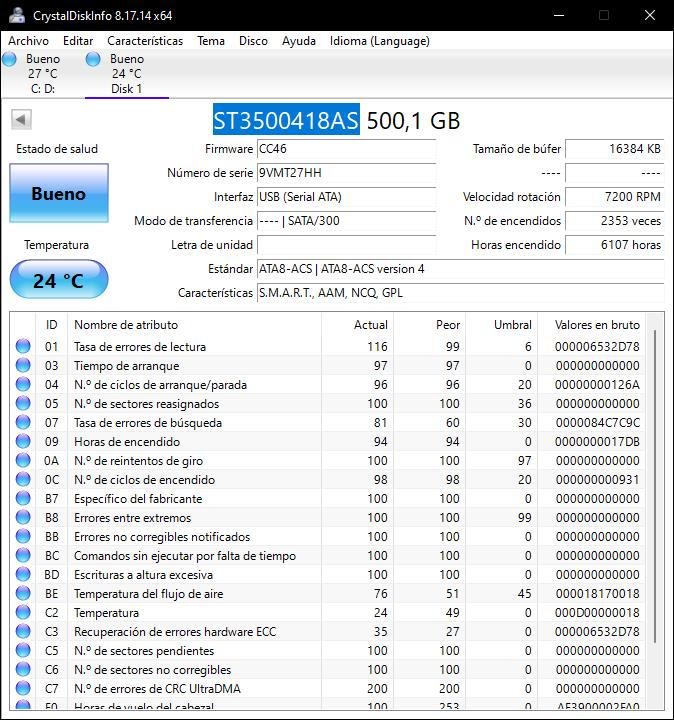Open the Tema menu
Image resolution: width=674 pixels, height=720 pixels.
click(211, 41)
